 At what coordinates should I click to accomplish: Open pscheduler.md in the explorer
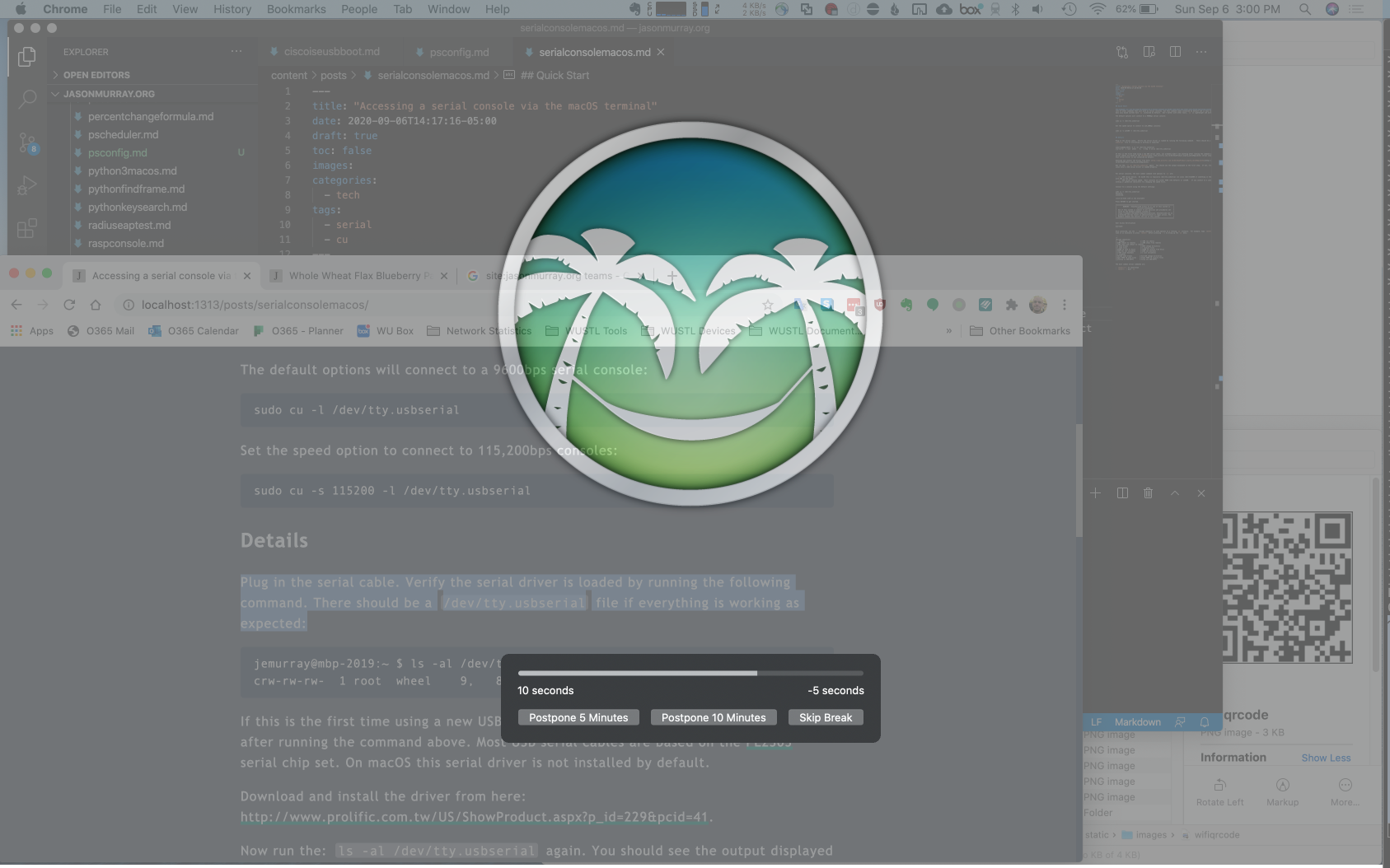[123, 134]
